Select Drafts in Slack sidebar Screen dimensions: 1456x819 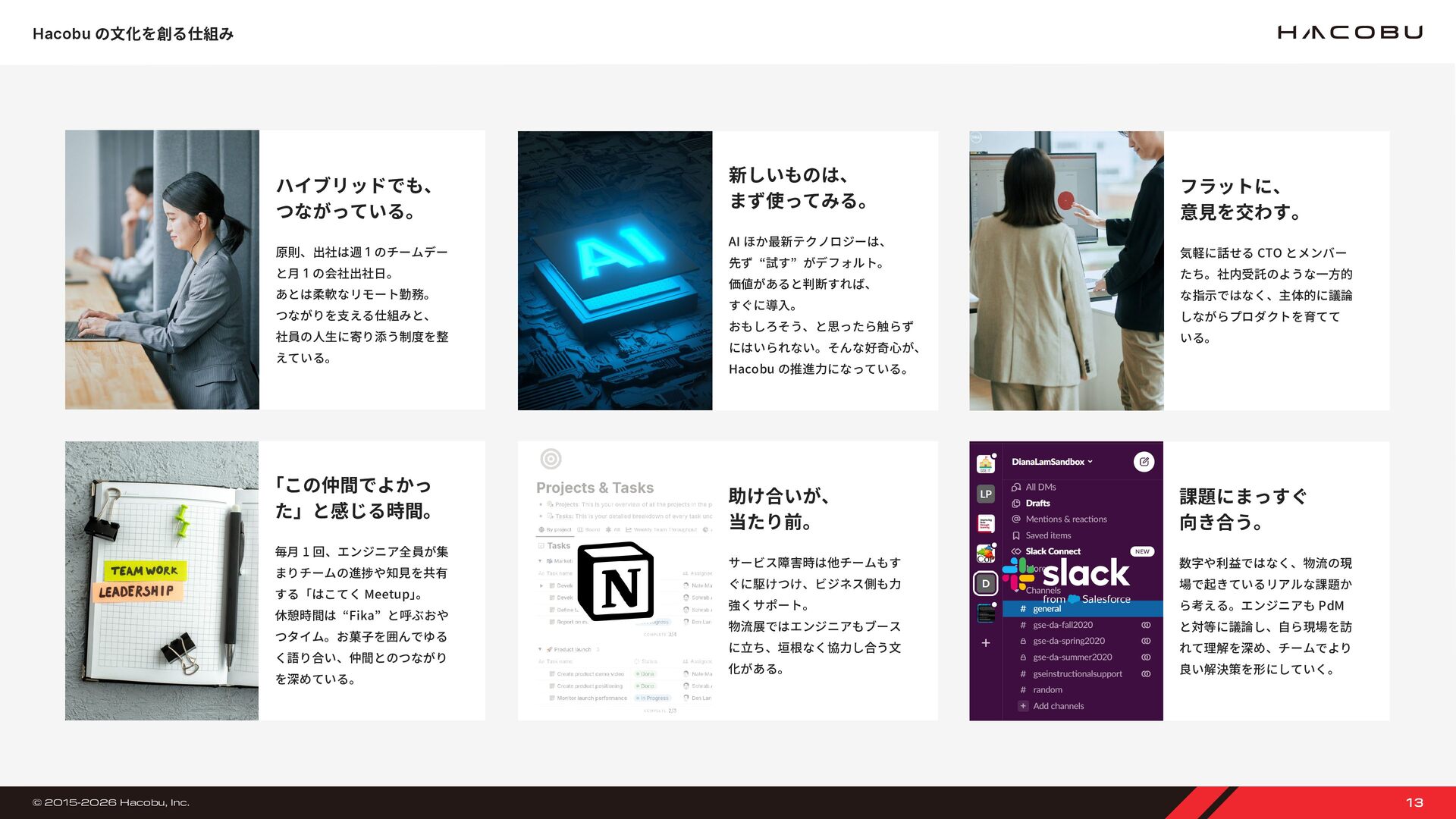(x=1037, y=503)
